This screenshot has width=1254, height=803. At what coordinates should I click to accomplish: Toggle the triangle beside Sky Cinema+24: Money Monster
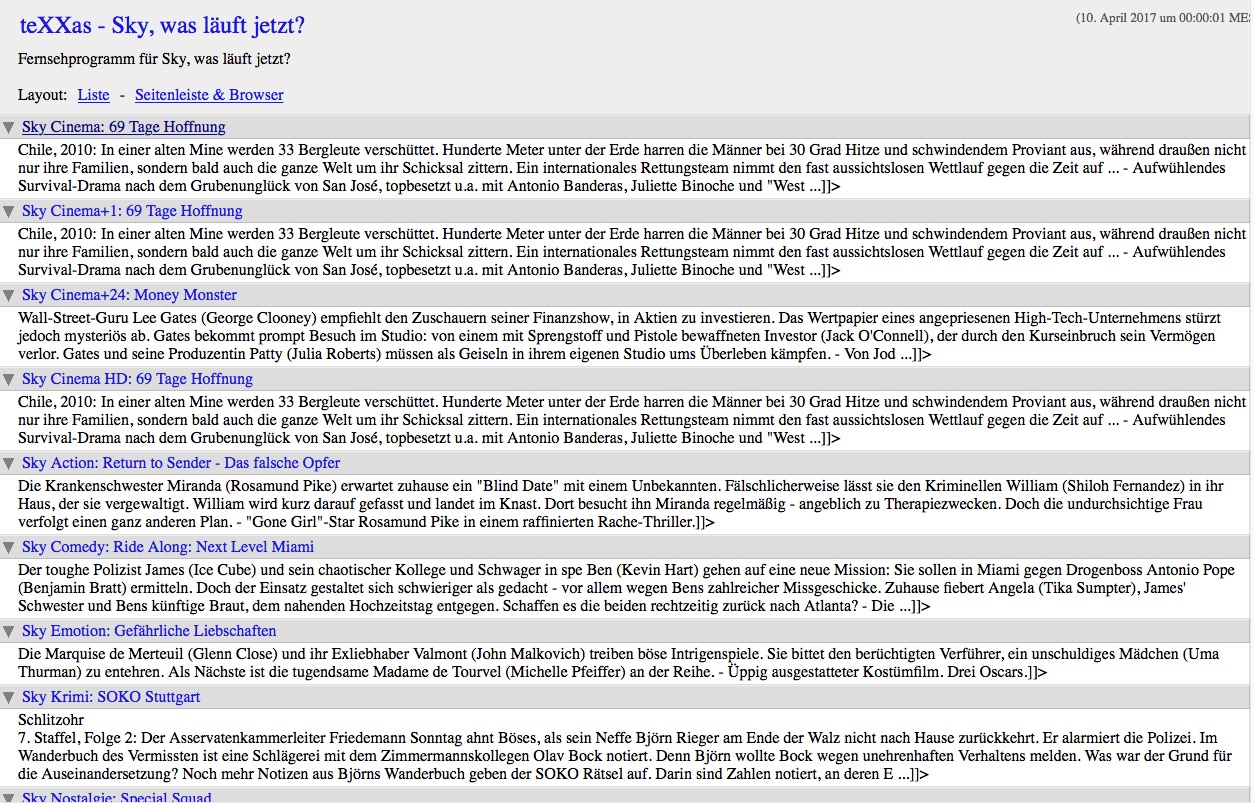[x=9, y=295]
